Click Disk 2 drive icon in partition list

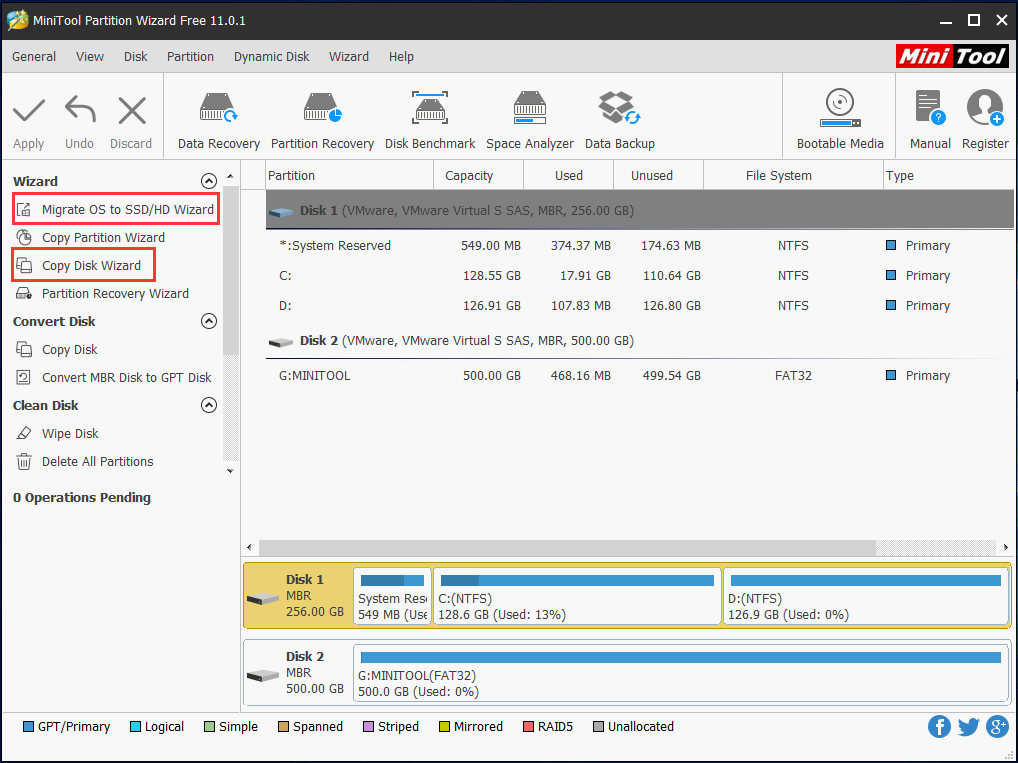click(x=281, y=342)
